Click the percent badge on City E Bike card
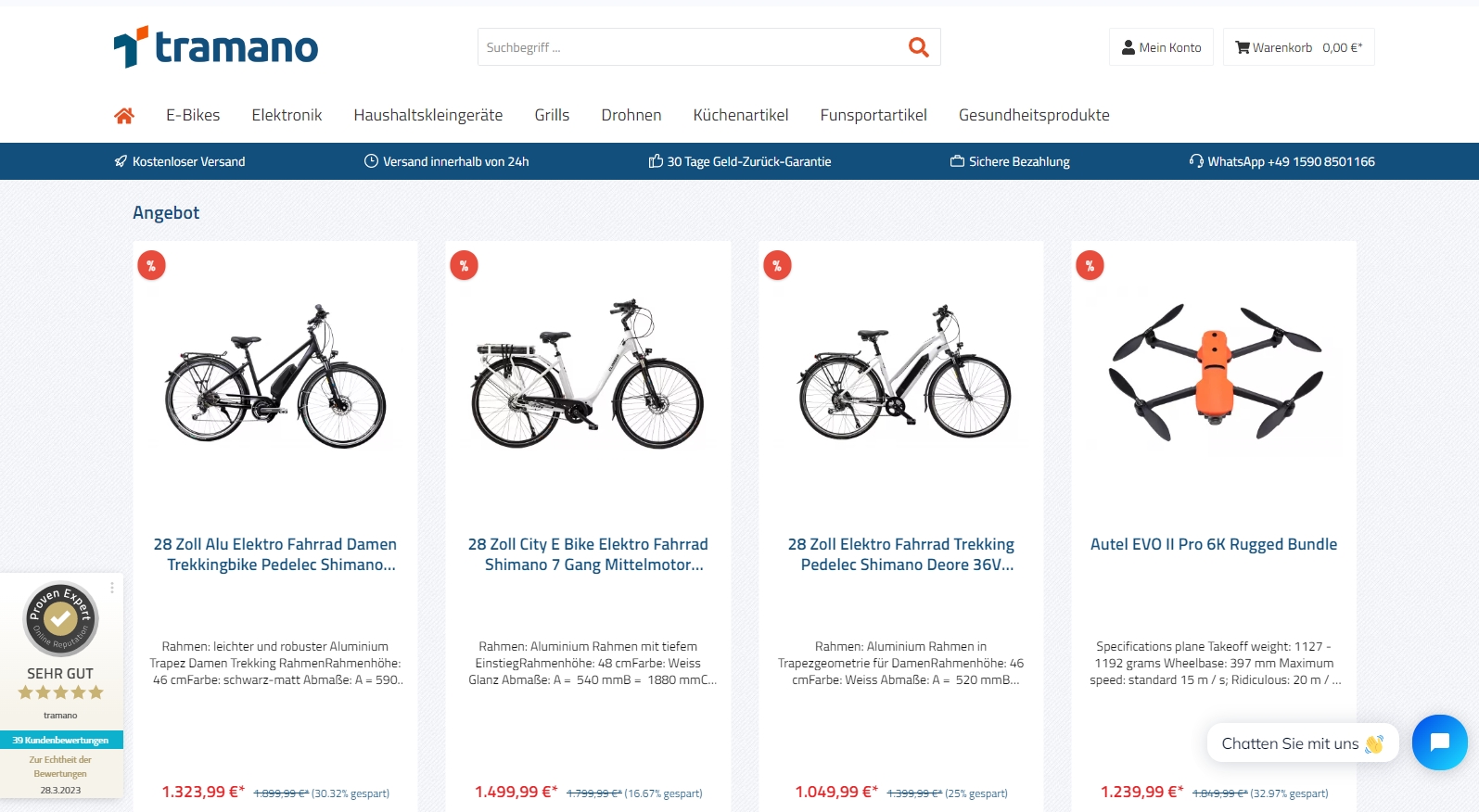Viewport: 1479px width, 812px height. coord(464,266)
